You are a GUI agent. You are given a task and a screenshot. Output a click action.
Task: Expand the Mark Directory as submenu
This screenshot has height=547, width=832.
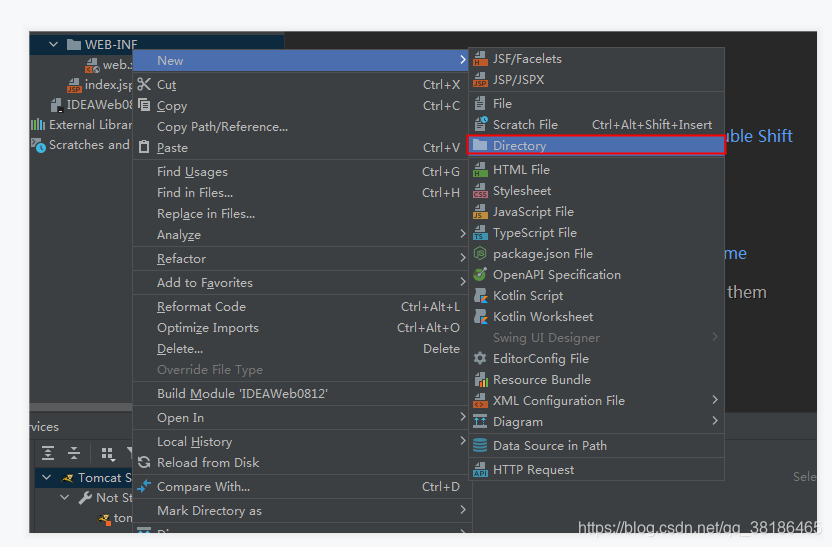click(x=462, y=510)
